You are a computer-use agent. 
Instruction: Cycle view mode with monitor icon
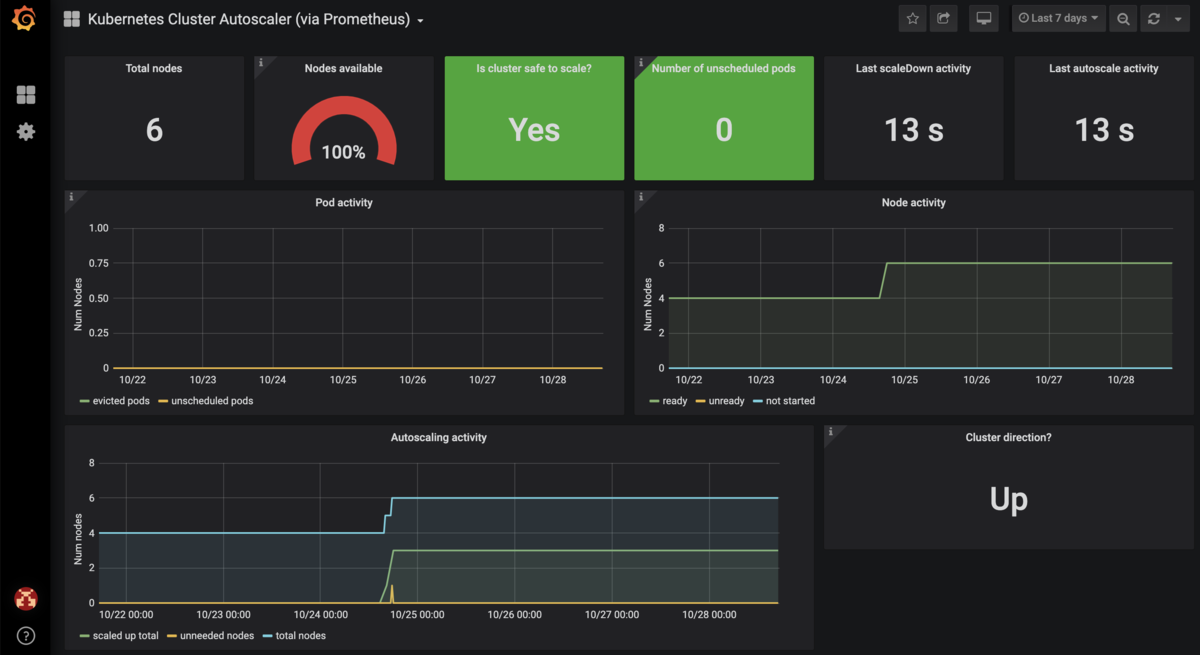(984, 19)
